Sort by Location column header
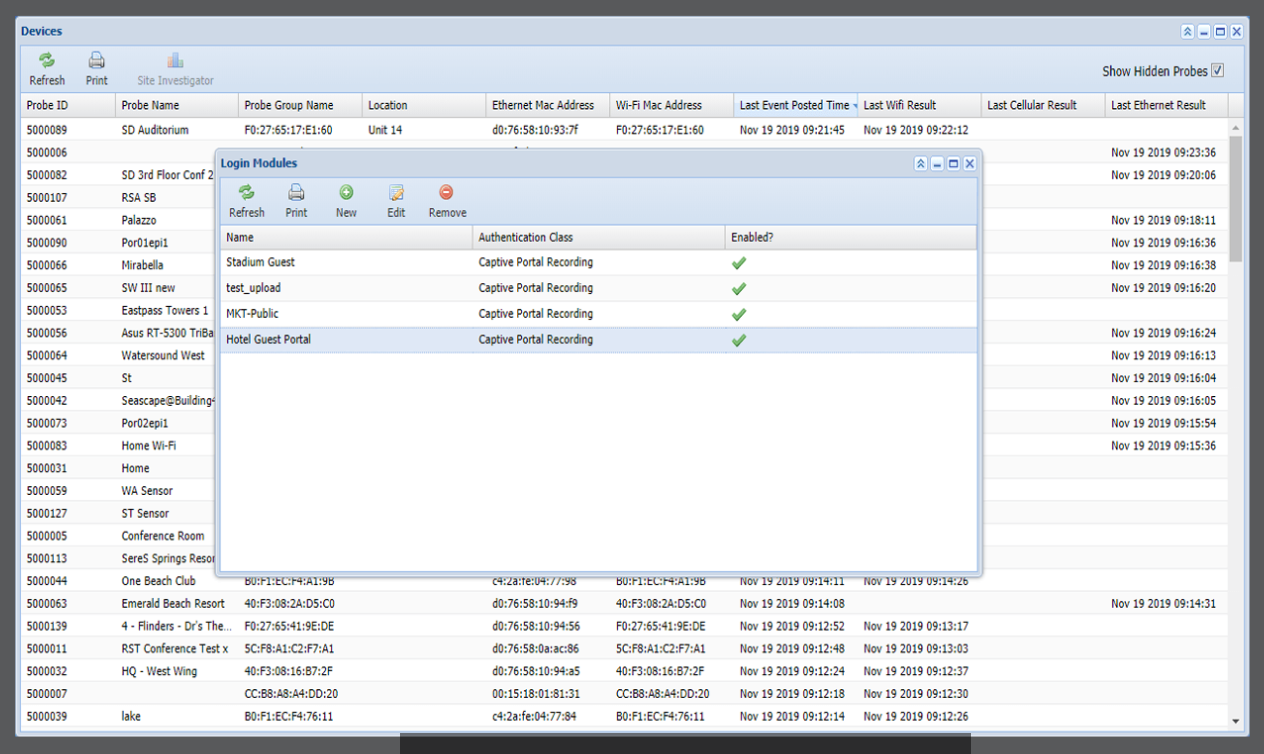The image size is (1264, 754). point(424,105)
